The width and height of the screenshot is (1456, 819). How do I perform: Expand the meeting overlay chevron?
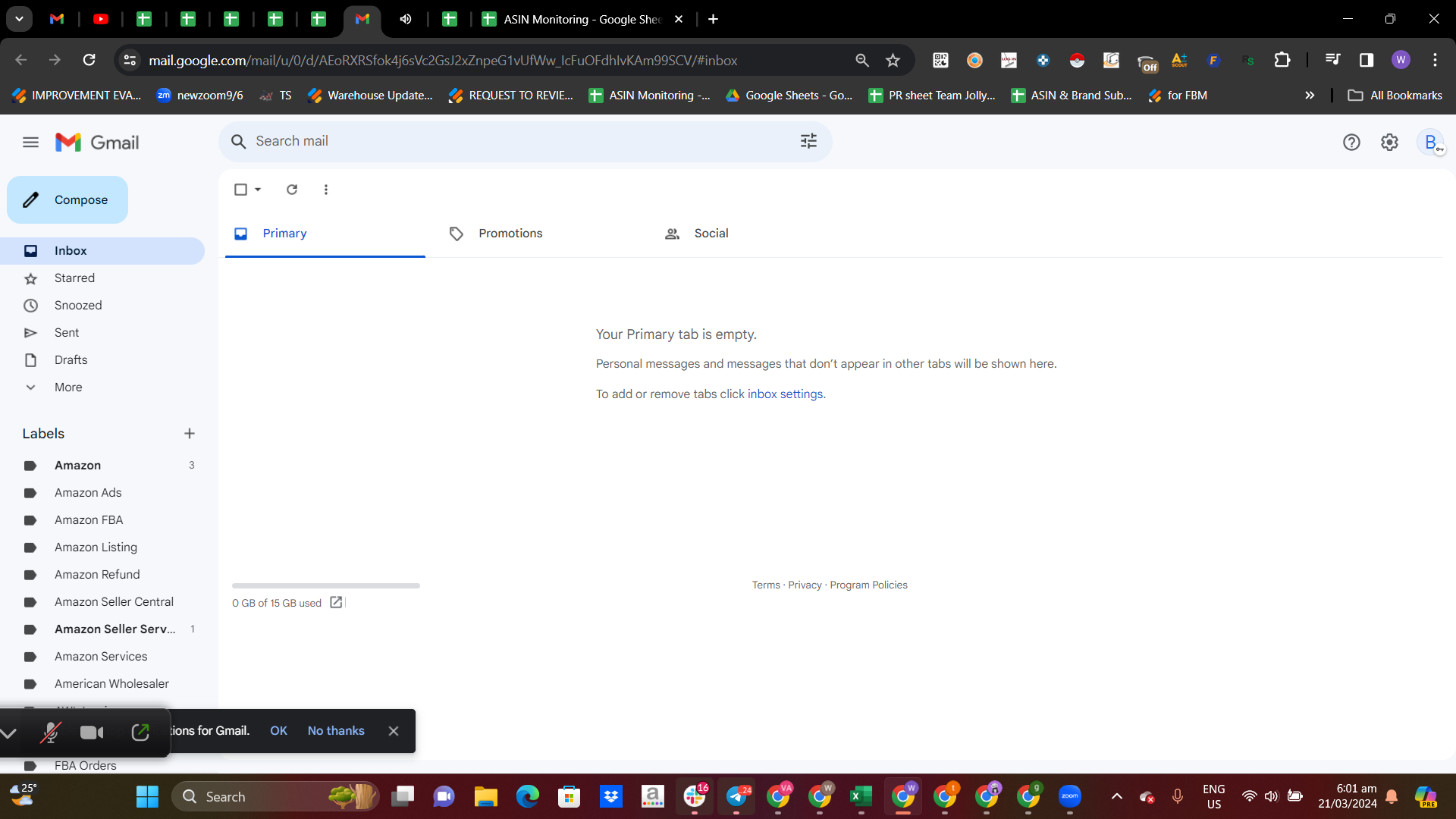pos(9,733)
